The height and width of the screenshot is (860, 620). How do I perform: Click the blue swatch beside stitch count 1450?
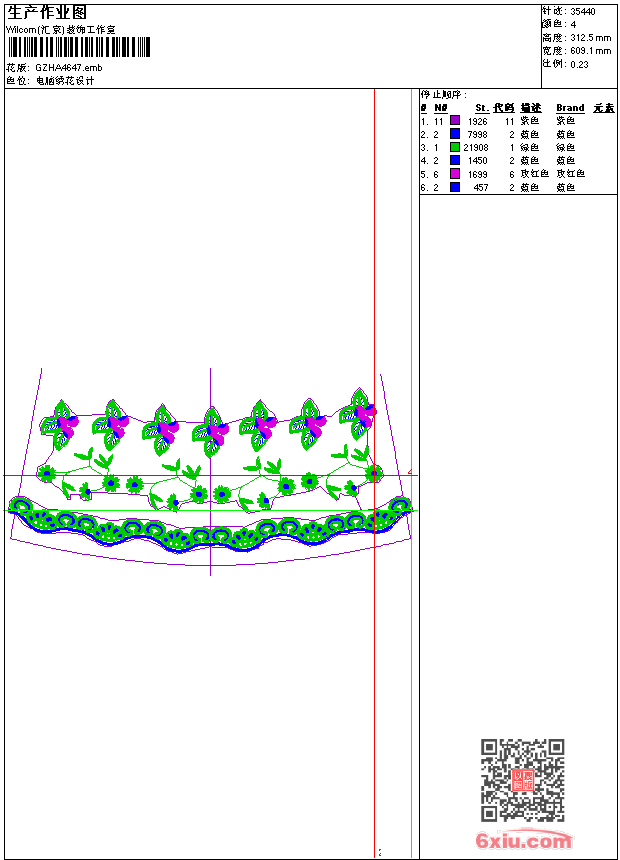[455, 160]
